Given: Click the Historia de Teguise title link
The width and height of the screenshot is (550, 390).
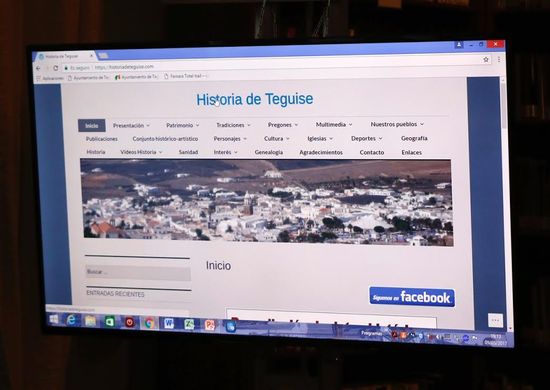Looking at the screenshot, I should pyautogui.click(x=255, y=99).
